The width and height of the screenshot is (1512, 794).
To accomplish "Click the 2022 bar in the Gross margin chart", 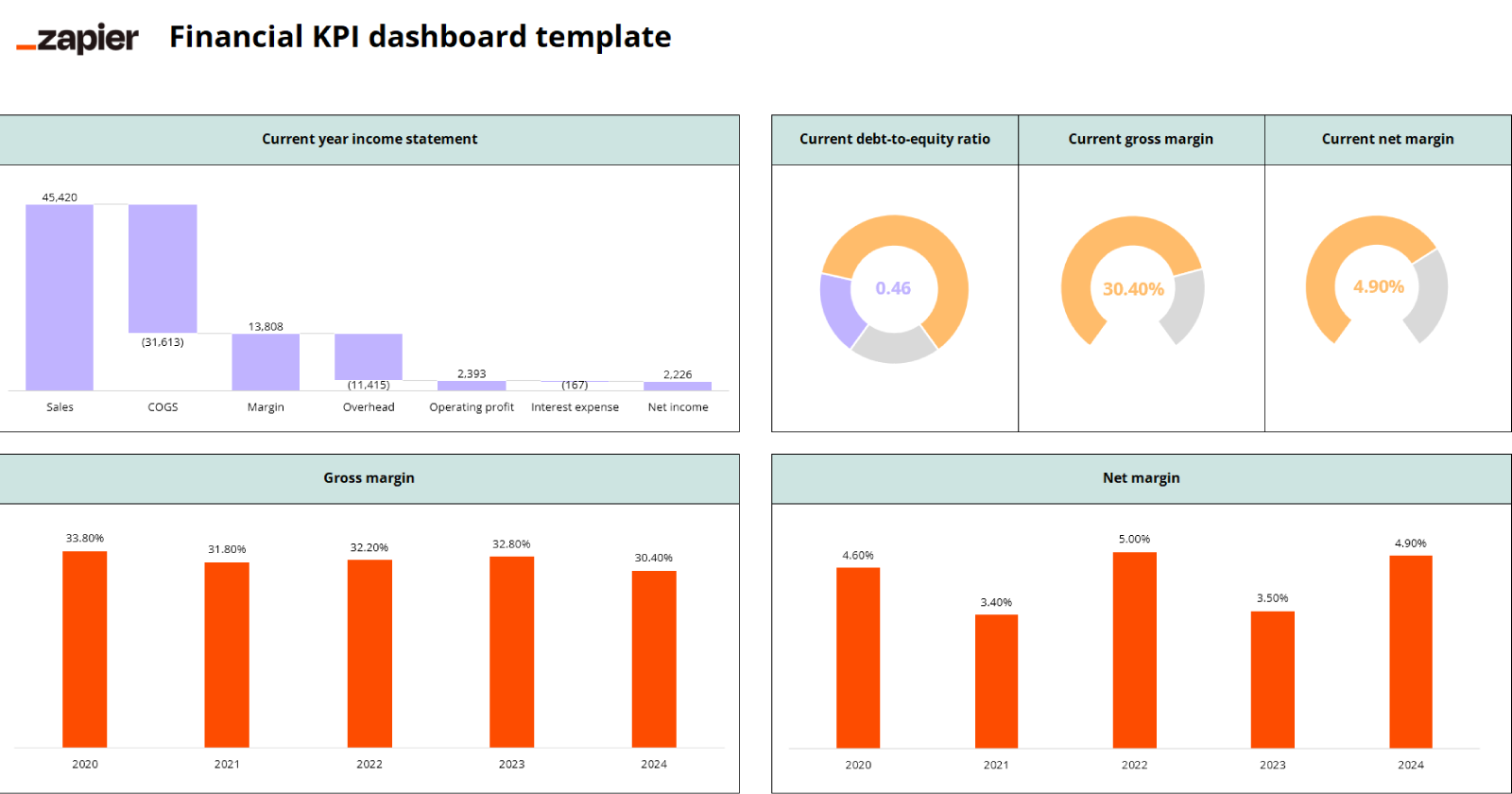I will pyautogui.click(x=369, y=654).
